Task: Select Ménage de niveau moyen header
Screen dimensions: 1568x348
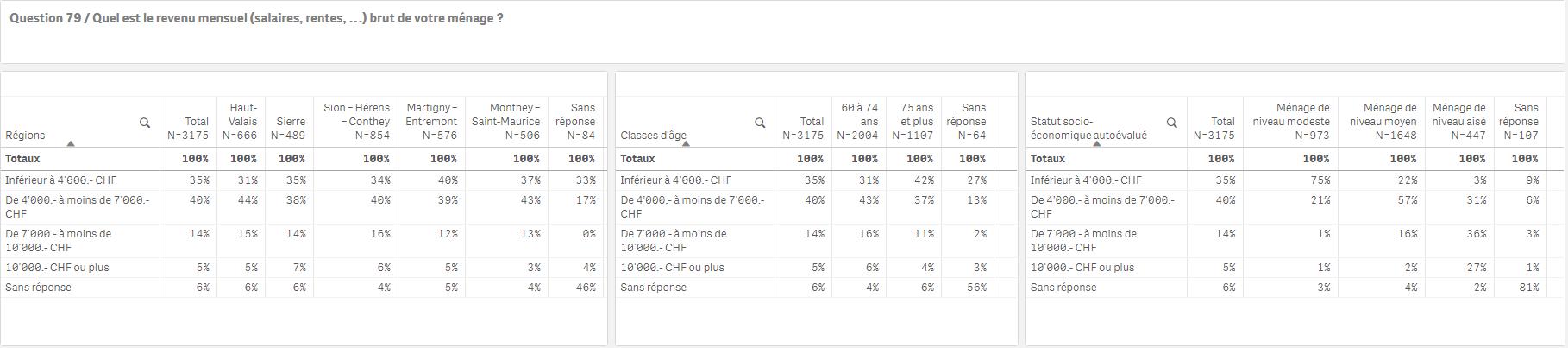Action: point(1382,122)
